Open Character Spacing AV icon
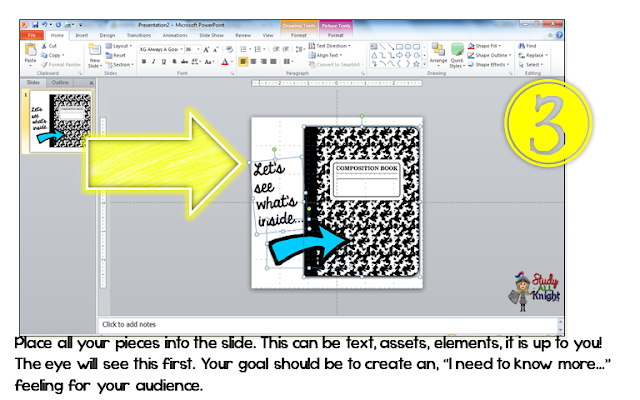This screenshot has width=640, height=400. tap(196, 62)
